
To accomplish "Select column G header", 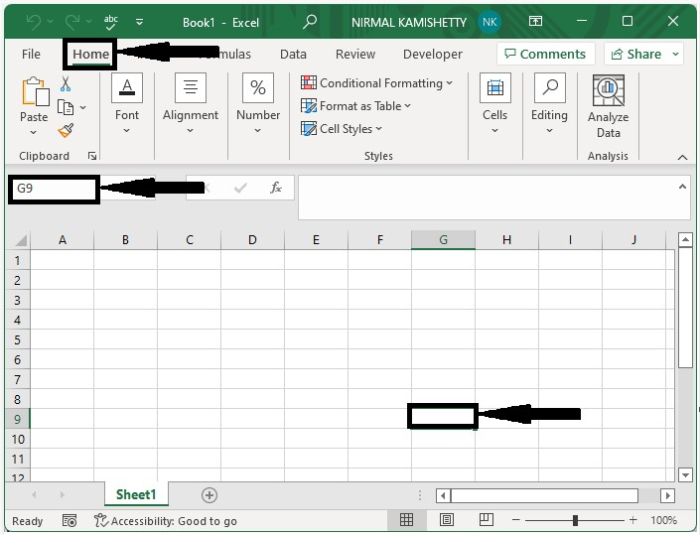I will point(443,240).
